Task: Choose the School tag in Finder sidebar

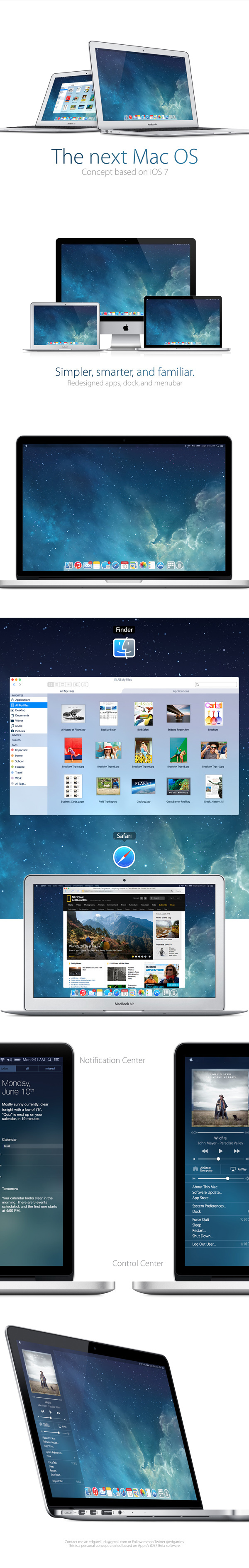Action: (29, 762)
